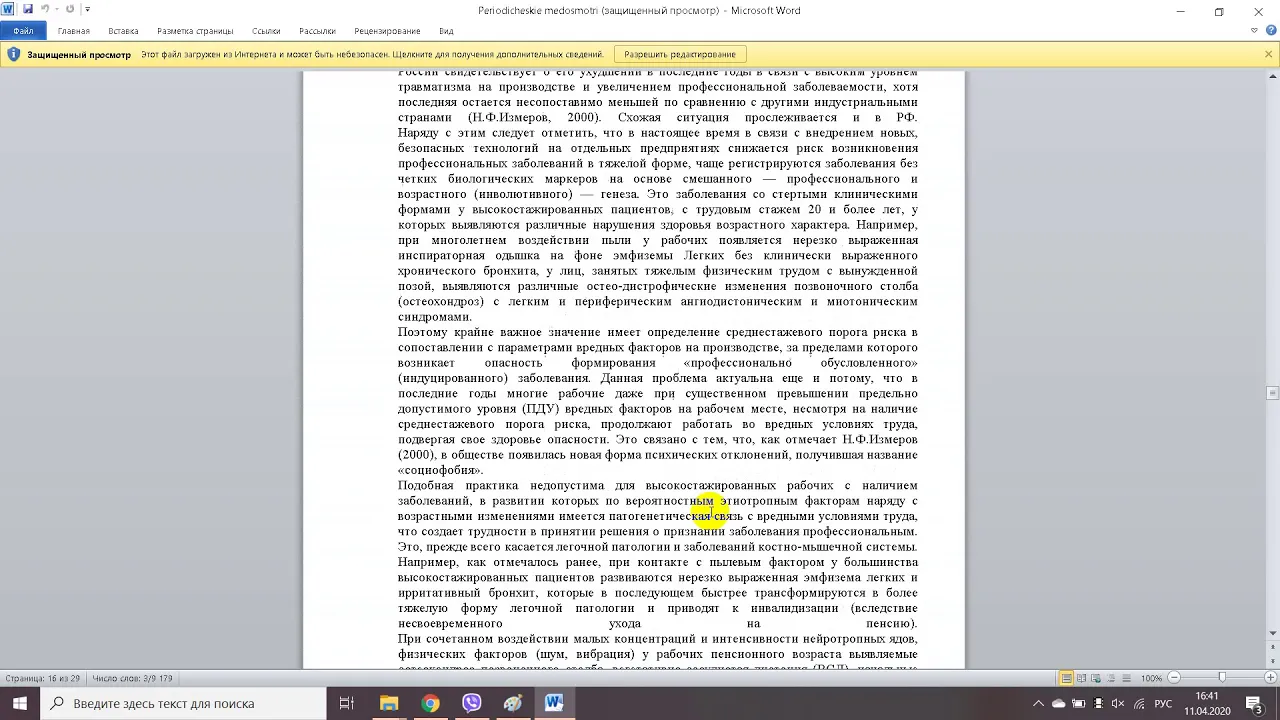The width and height of the screenshot is (1280, 720).
Task: Switch to the Рецензирование tab
Action: [x=387, y=31]
